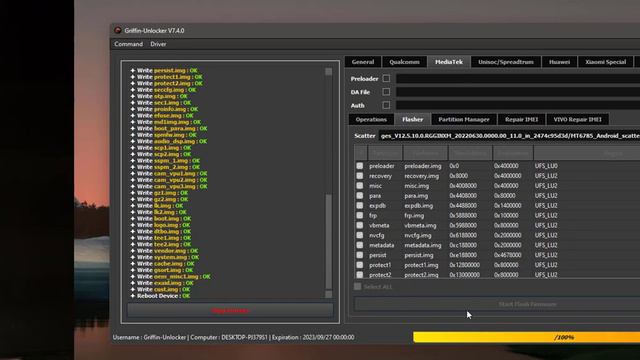Toggle the expdb partition checkbox
The image size is (640, 360).
click(x=360, y=205)
